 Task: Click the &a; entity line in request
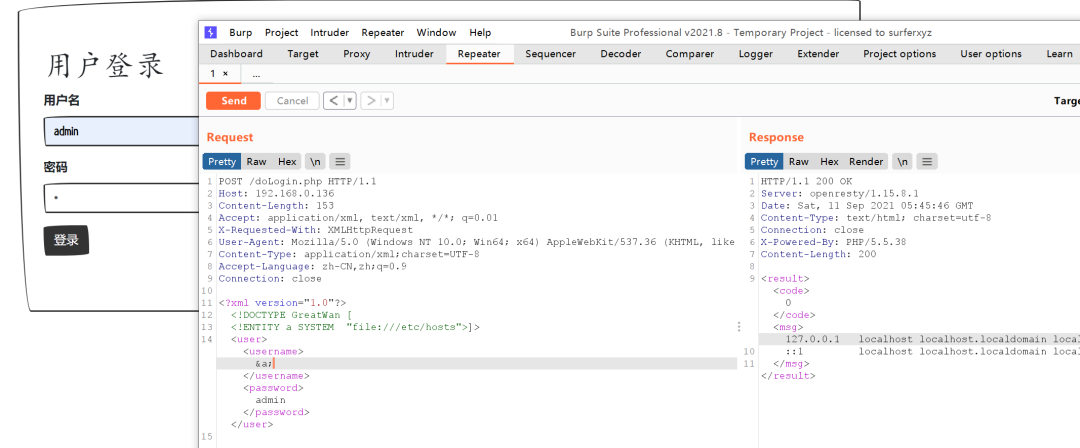(x=477, y=363)
